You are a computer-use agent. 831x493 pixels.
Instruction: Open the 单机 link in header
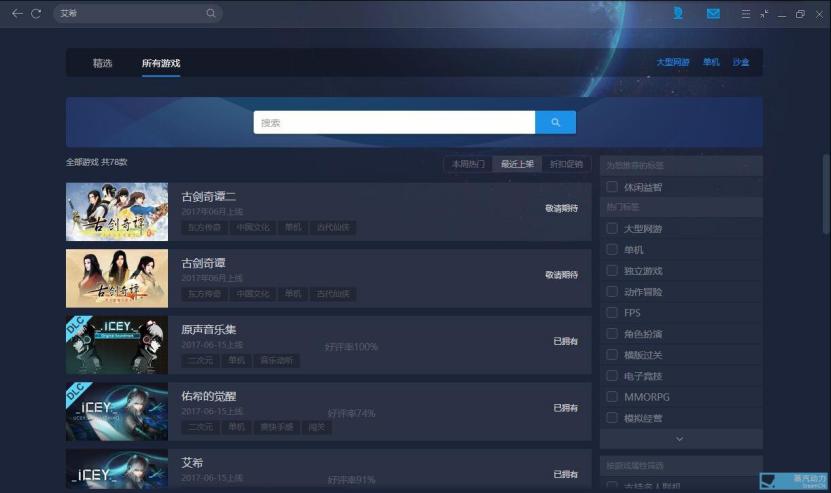pos(711,63)
